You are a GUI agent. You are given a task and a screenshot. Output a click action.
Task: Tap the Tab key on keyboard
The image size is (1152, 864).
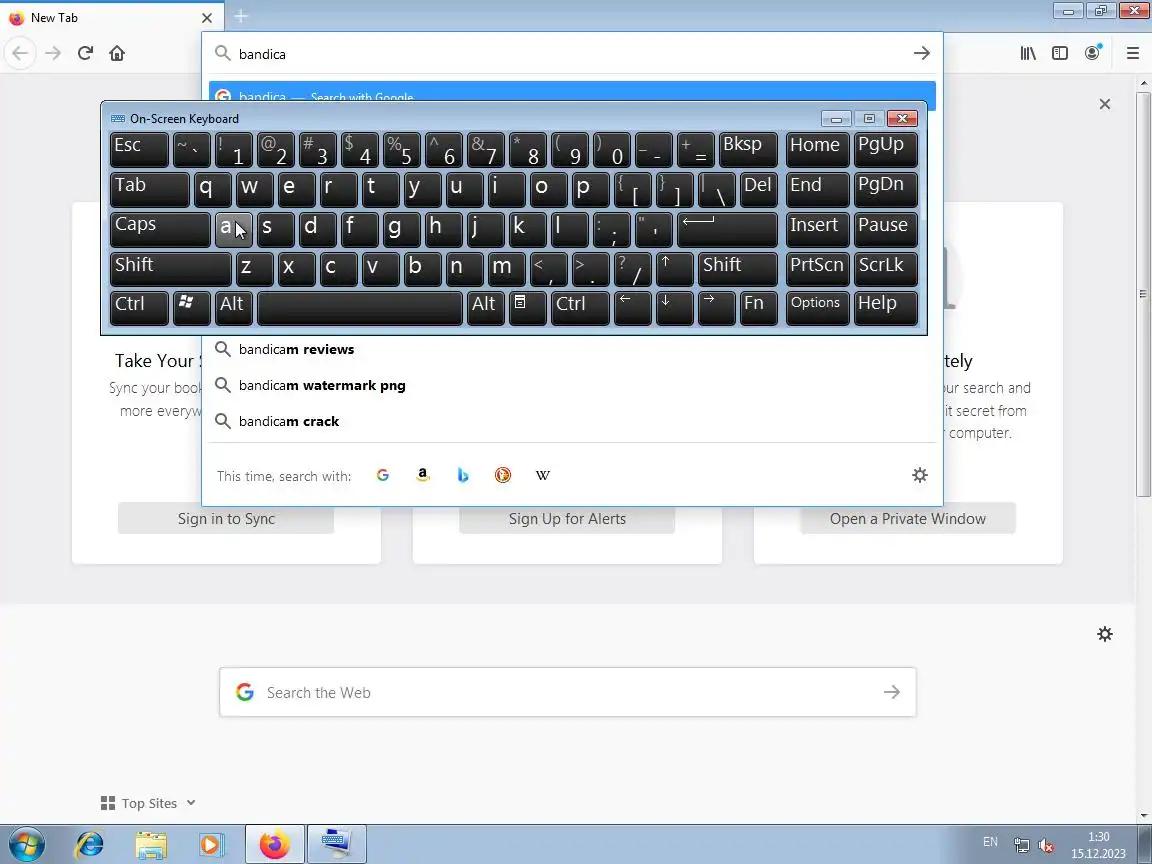point(149,190)
